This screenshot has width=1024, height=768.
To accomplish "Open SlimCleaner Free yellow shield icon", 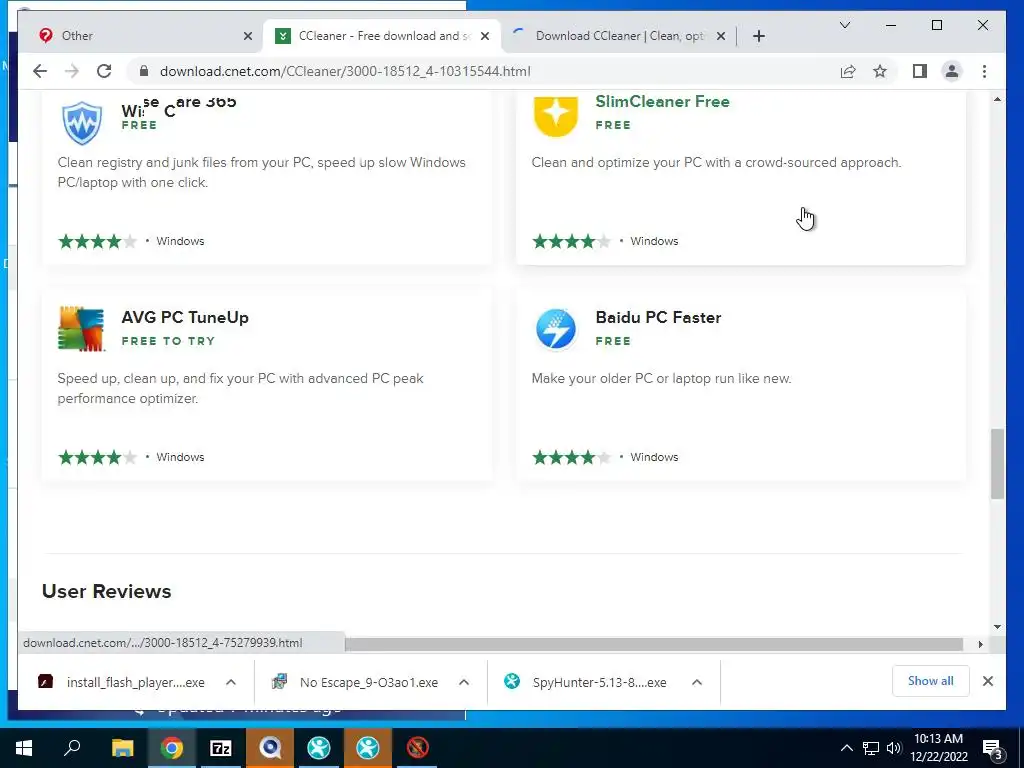I will pyautogui.click(x=556, y=116).
